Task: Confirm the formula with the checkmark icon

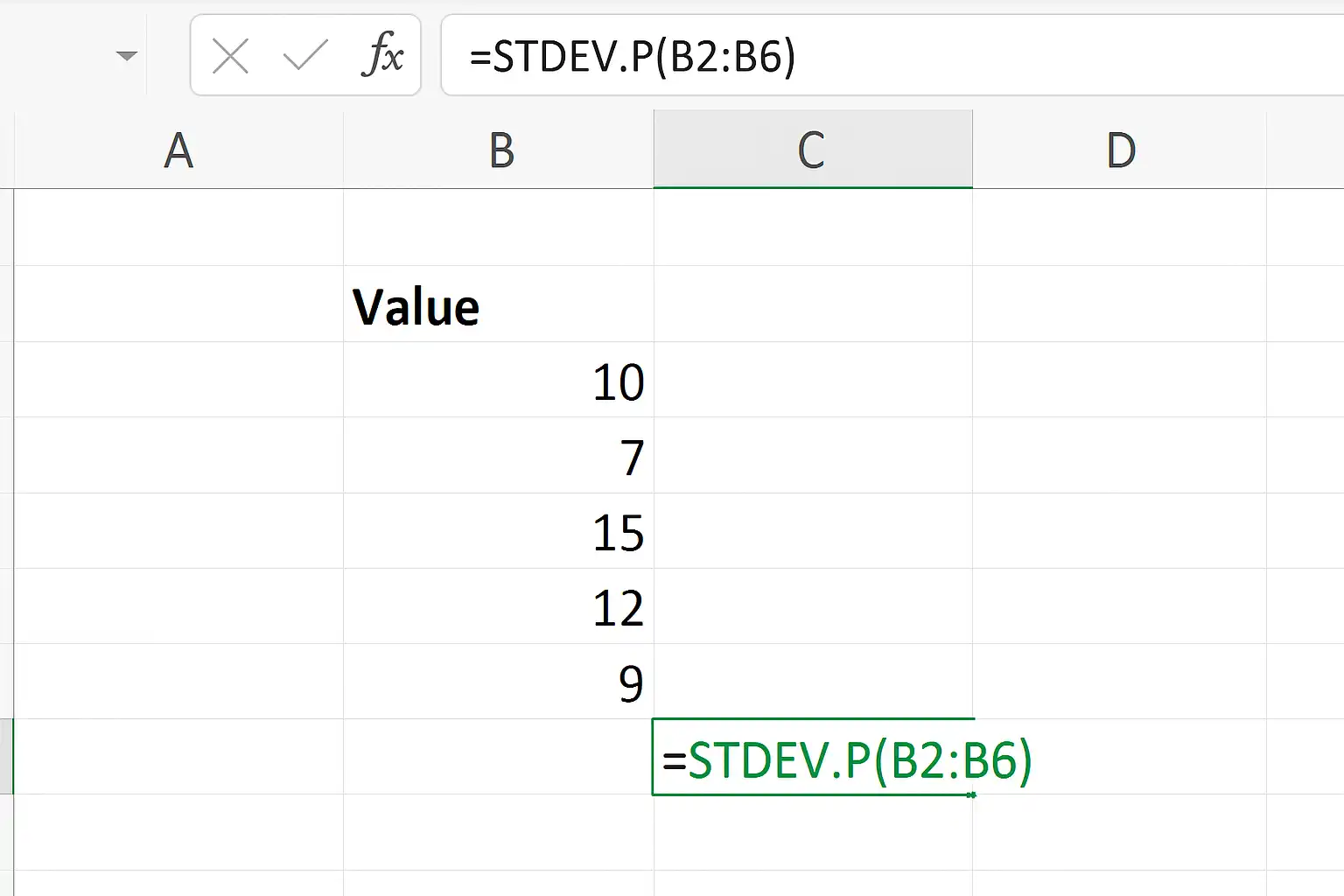Action: click(x=305, y=57)
